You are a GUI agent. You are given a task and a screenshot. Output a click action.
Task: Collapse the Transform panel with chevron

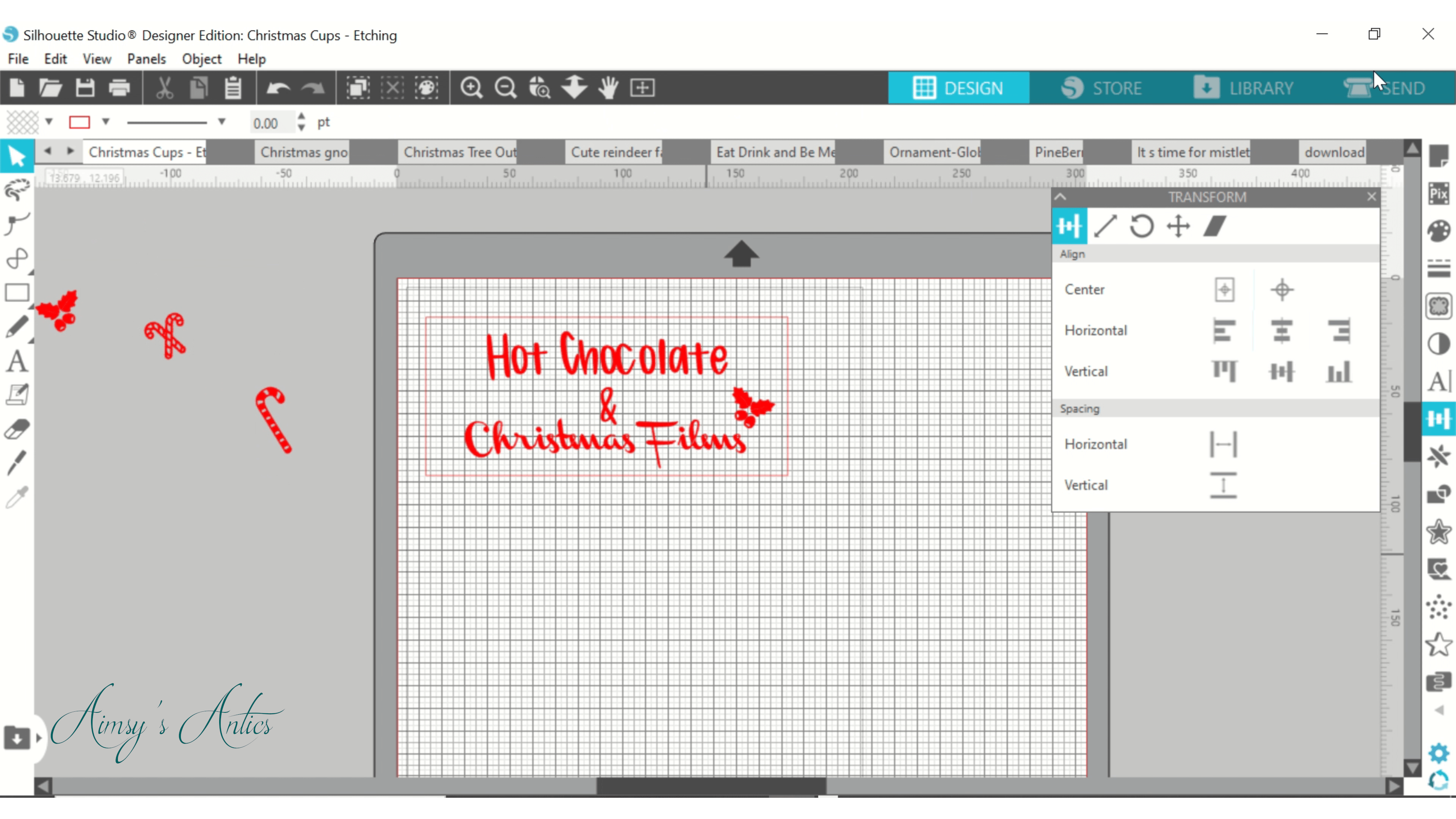point(1061,197)
